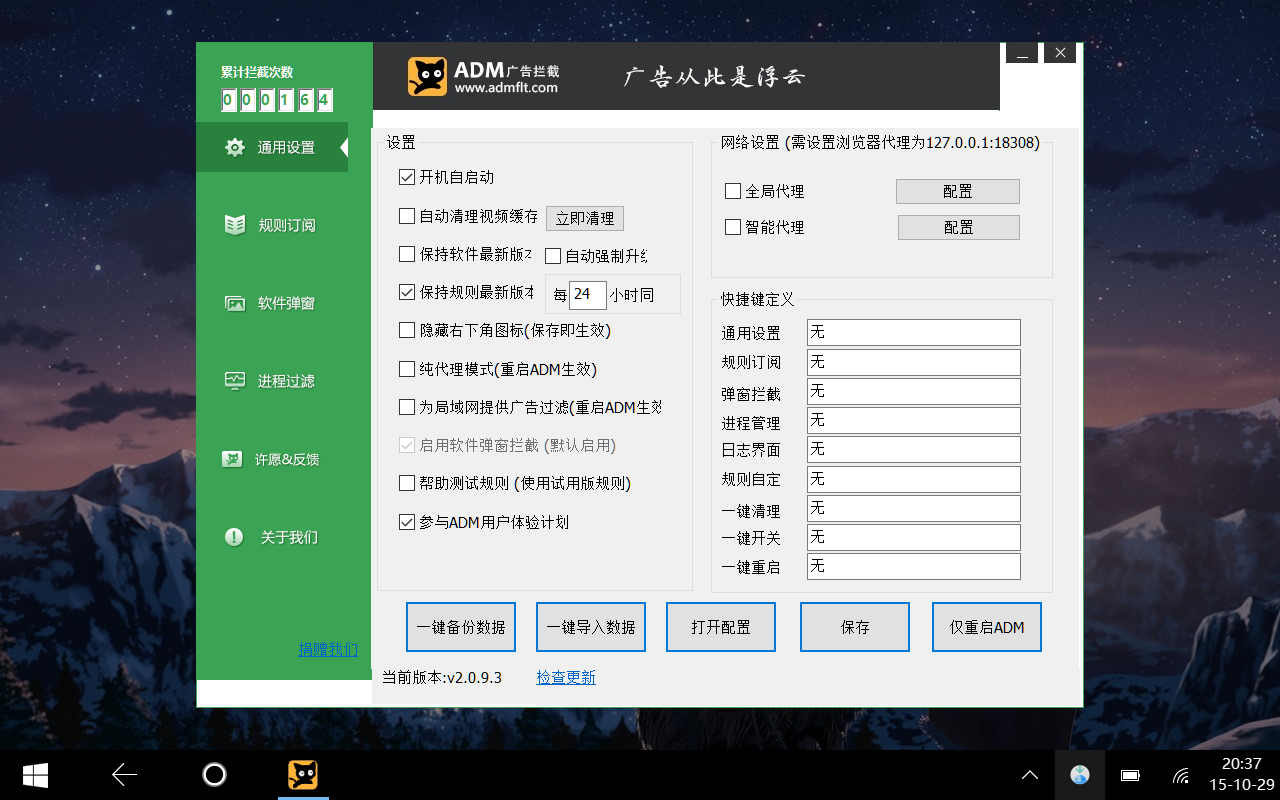Screen dimensions: 1280x800
Task: Click the battery tray icon
Action: (1131, 775)
